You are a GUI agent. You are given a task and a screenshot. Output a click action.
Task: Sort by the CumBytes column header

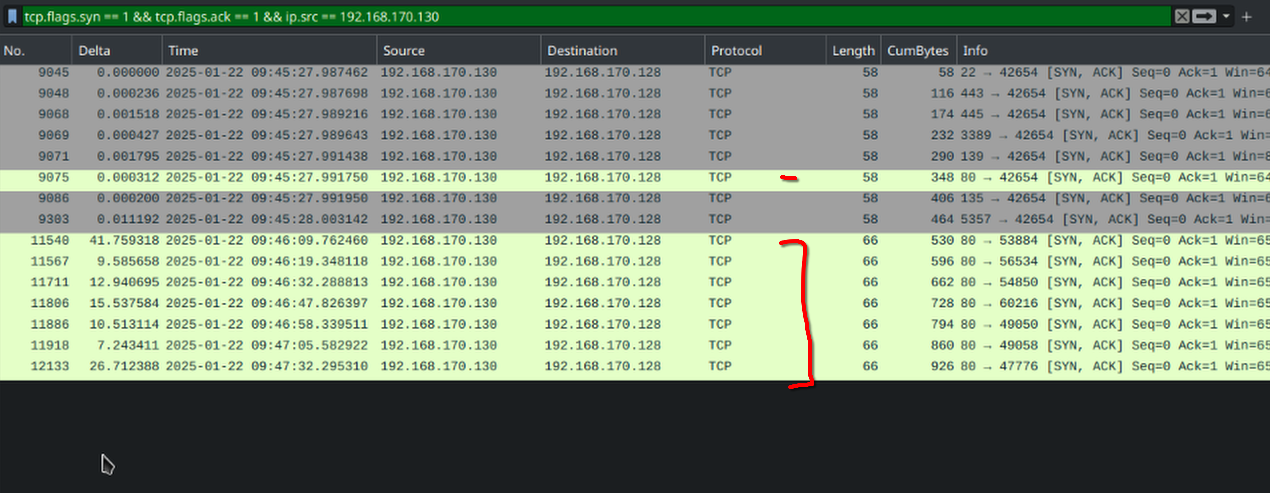point(917,51)
